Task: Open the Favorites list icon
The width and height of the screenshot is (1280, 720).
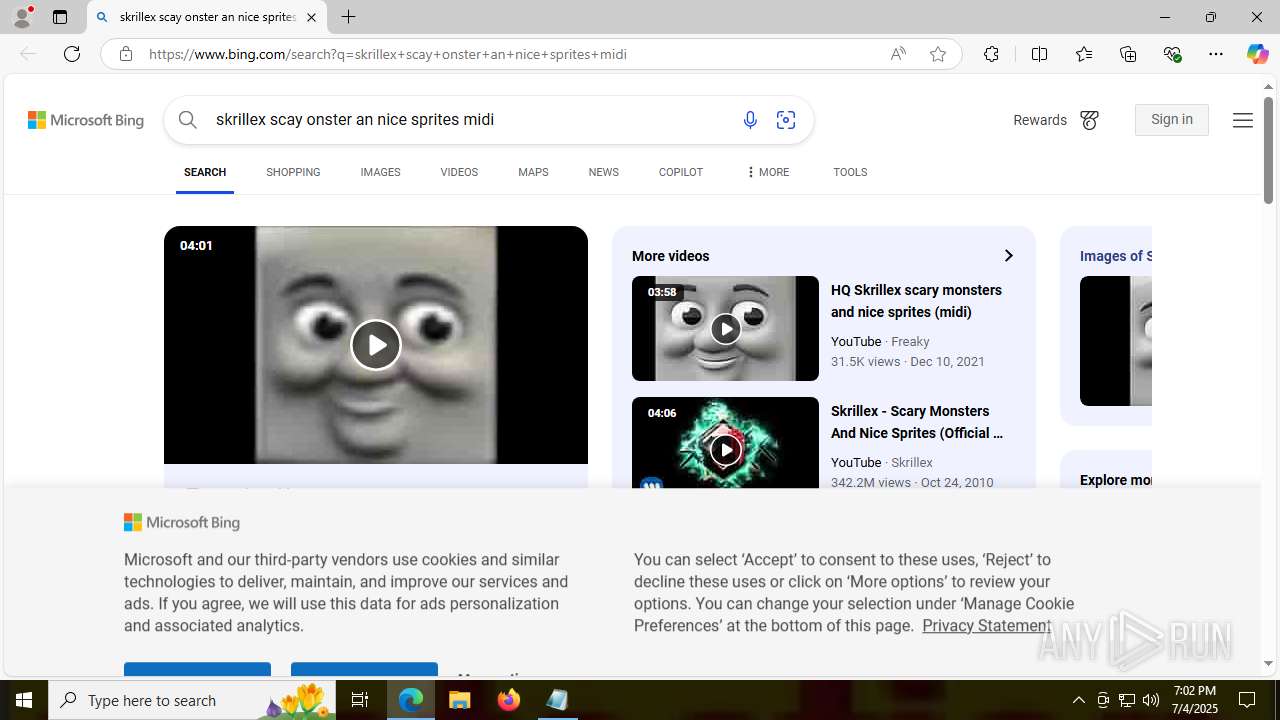Action: tap(1084, 54)
